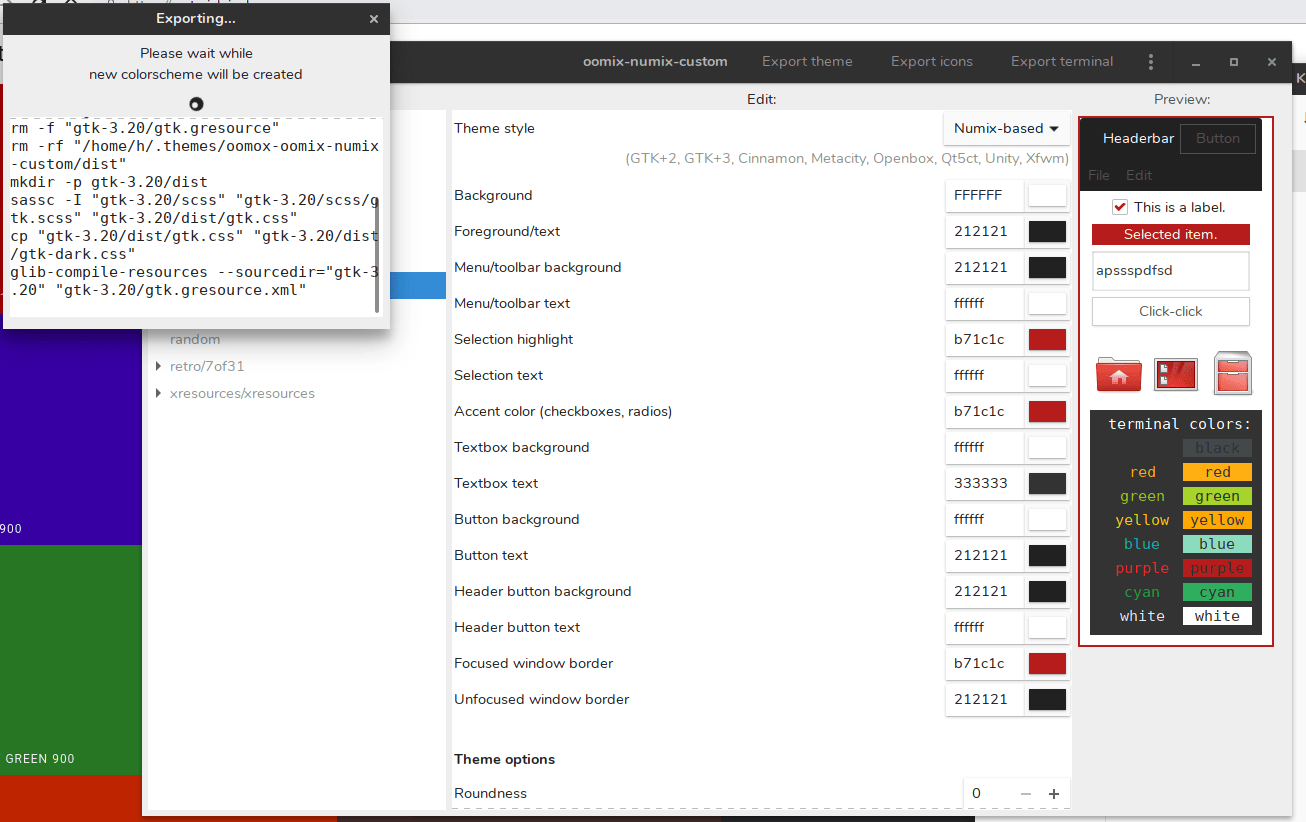
Task: Expand the xresources/xresources tree item
Action: pos(159,394)
